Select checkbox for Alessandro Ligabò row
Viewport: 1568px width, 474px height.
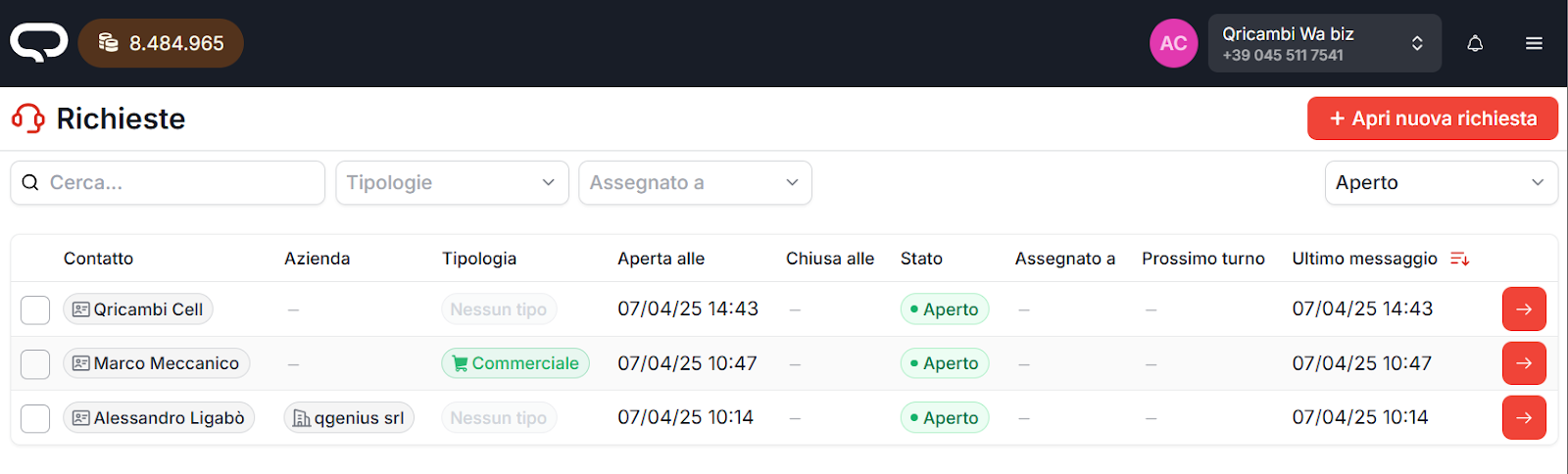pyautogui.click(x=35, y=418)
